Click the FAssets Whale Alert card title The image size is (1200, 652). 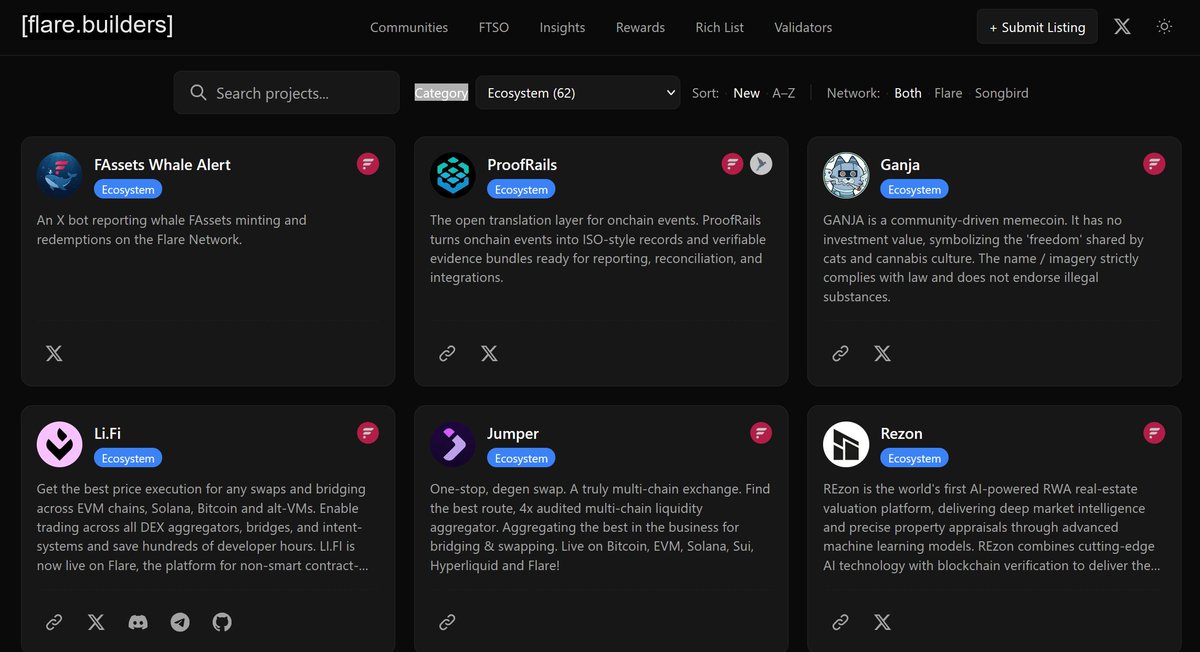(x=162, y=164)
